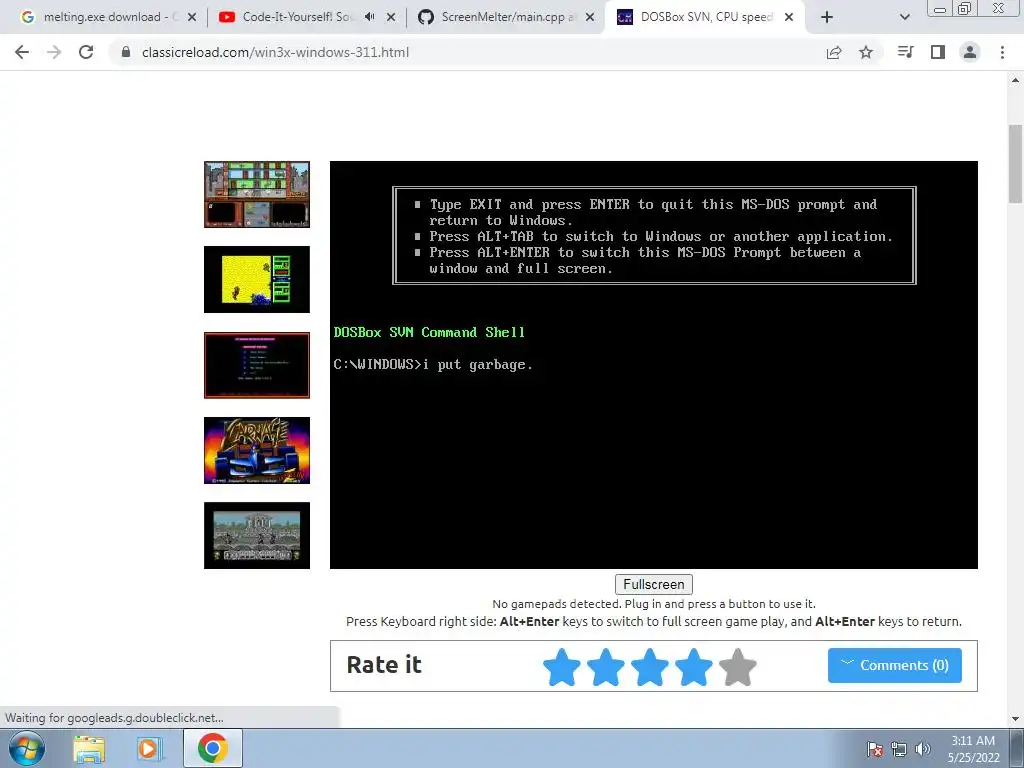
Task: Close the Code-It-Yourself tab
Action: (391, 17)
